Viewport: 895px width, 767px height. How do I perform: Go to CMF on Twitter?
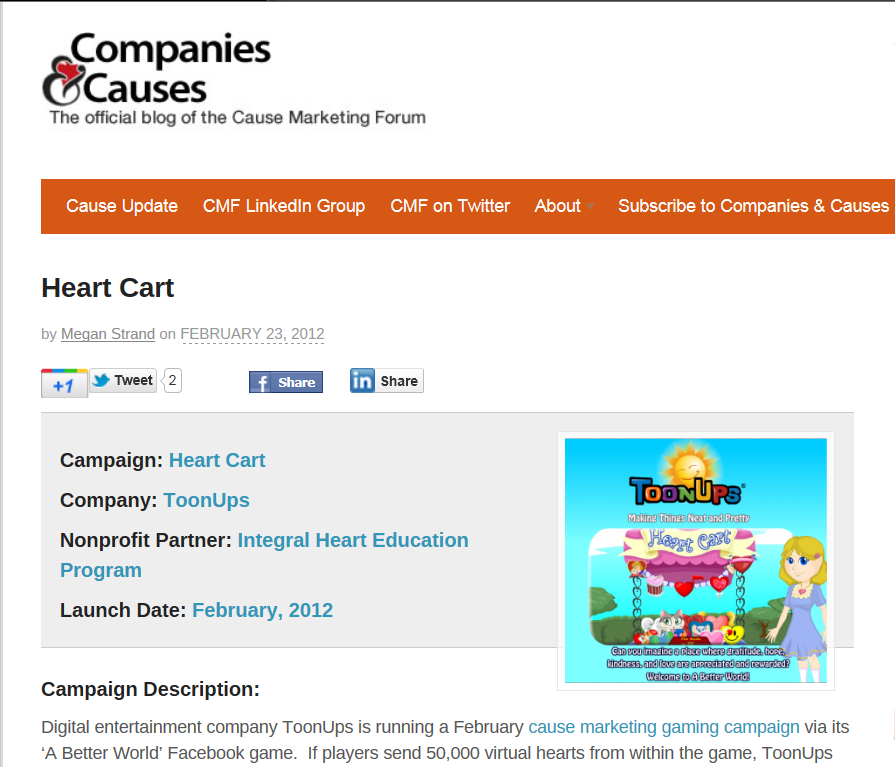(450, 206)
